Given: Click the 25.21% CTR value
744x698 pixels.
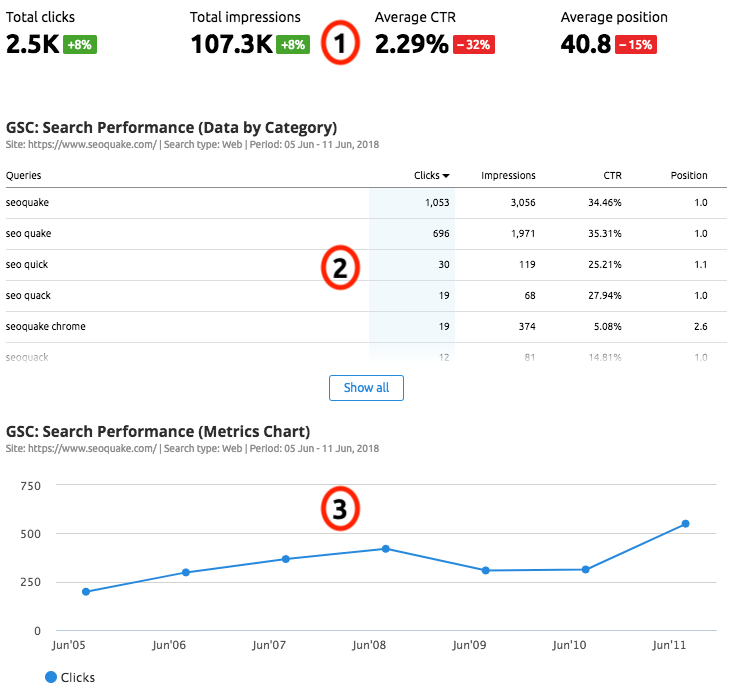Looking at the screenshot, I should point(604,264).
